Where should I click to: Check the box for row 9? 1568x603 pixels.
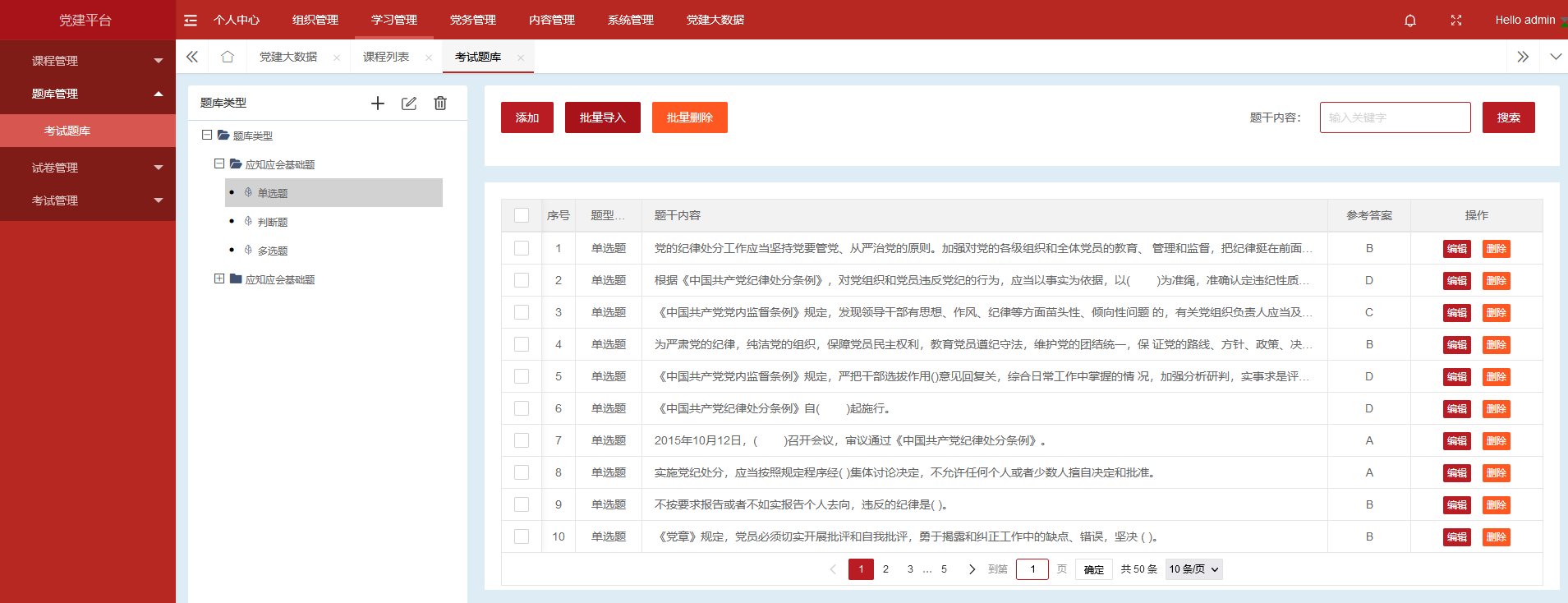point(522,504)
